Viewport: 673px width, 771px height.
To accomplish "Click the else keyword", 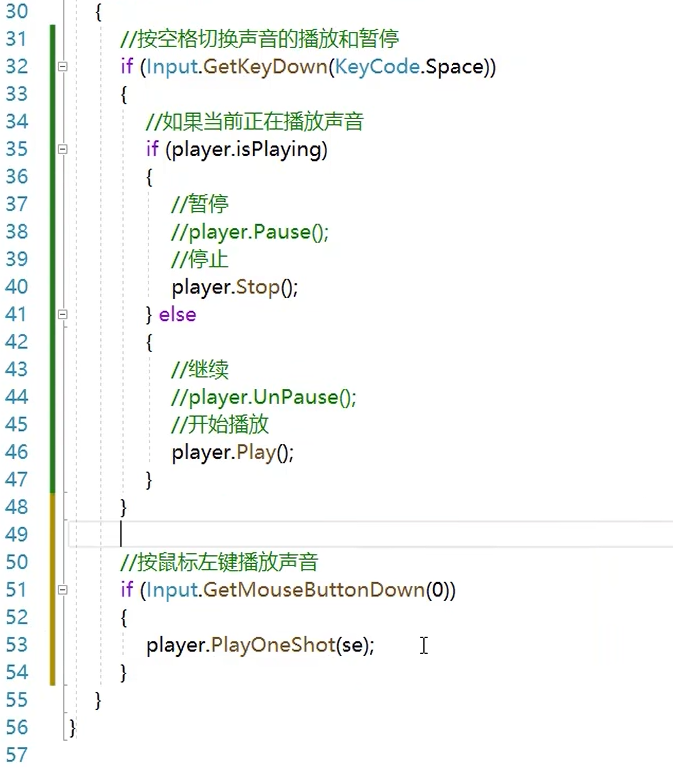I will (177, 314).
